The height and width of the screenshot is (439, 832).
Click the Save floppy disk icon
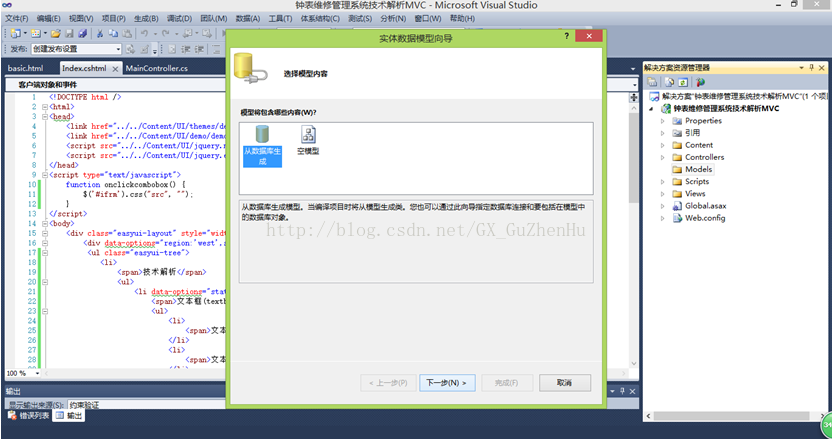click(70, 33)
